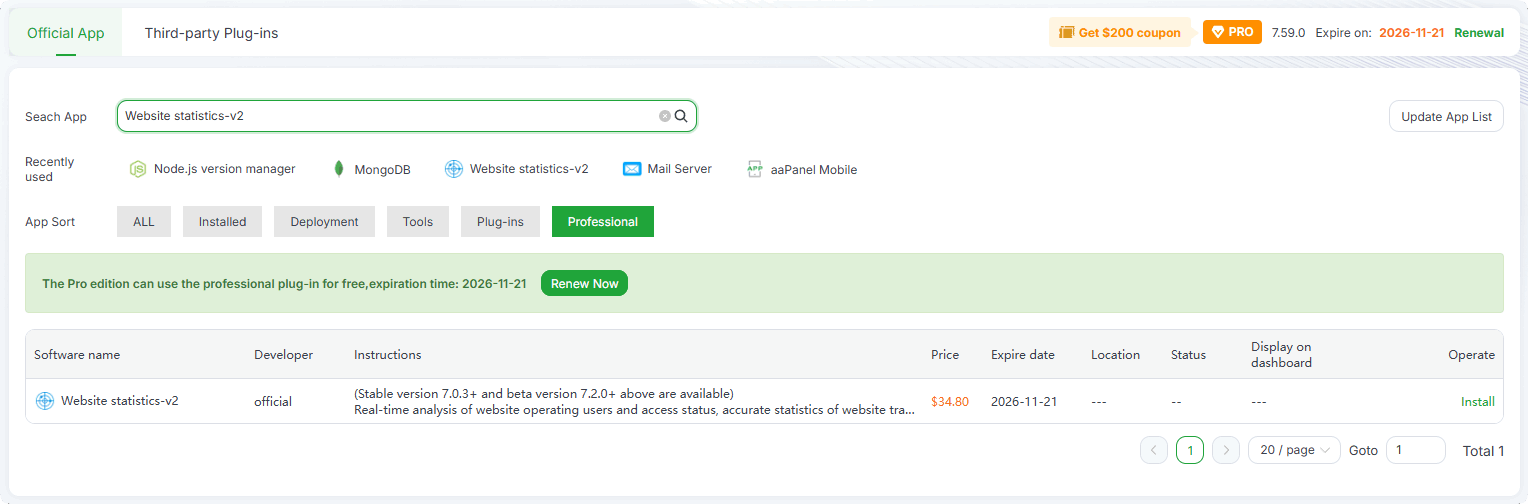Open Website statistics-v2 recently used shortcut
1528x504 pixels.
[x=517, y=169]
